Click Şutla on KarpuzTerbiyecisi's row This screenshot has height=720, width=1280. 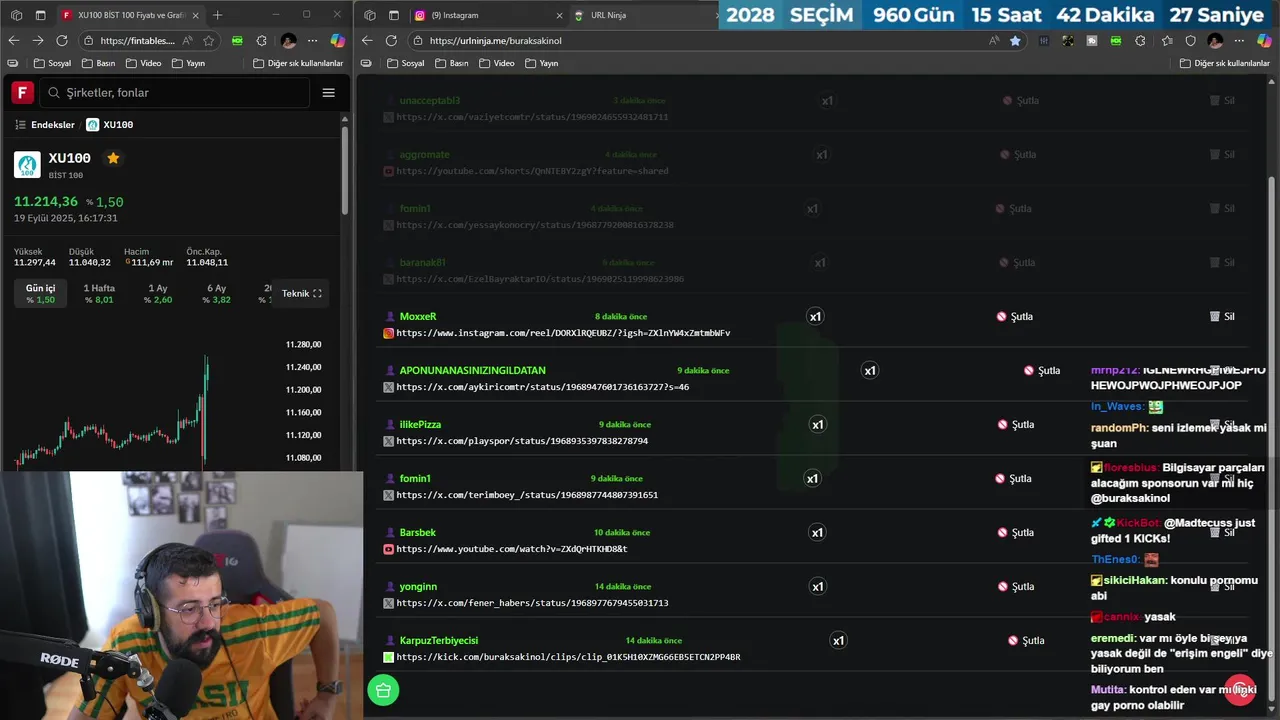(x=1027, y=641)
